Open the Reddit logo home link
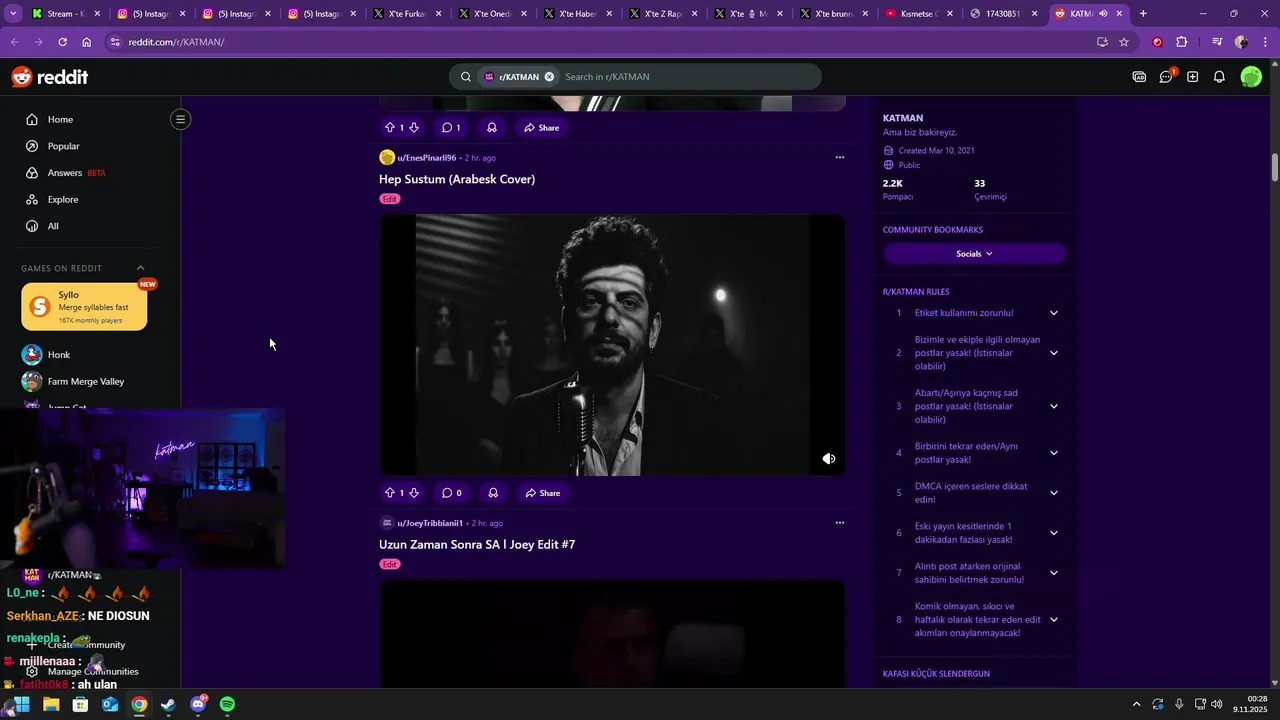The image size is (1280, 720). tap(50, 77)
